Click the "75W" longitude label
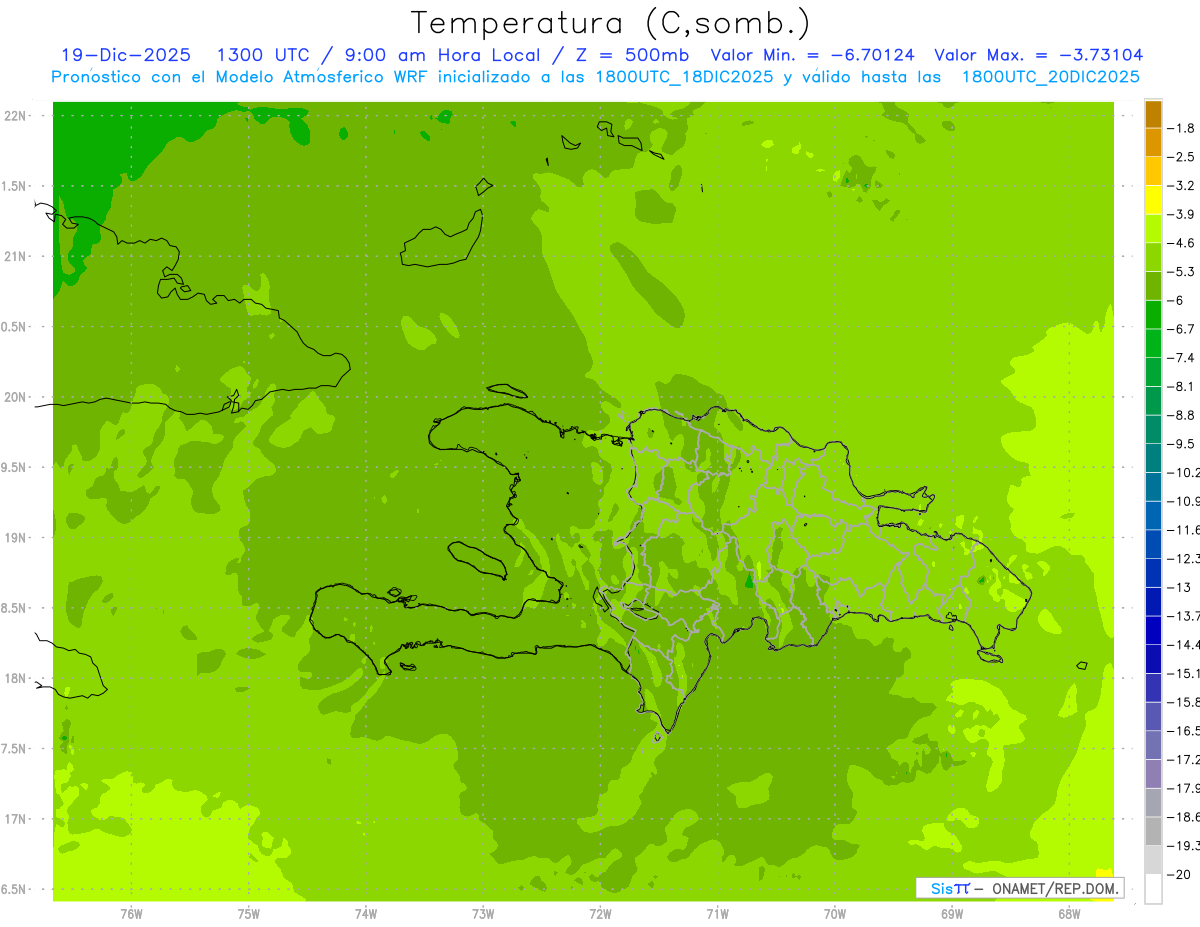 pyautogui.click(x=248, y=914)
